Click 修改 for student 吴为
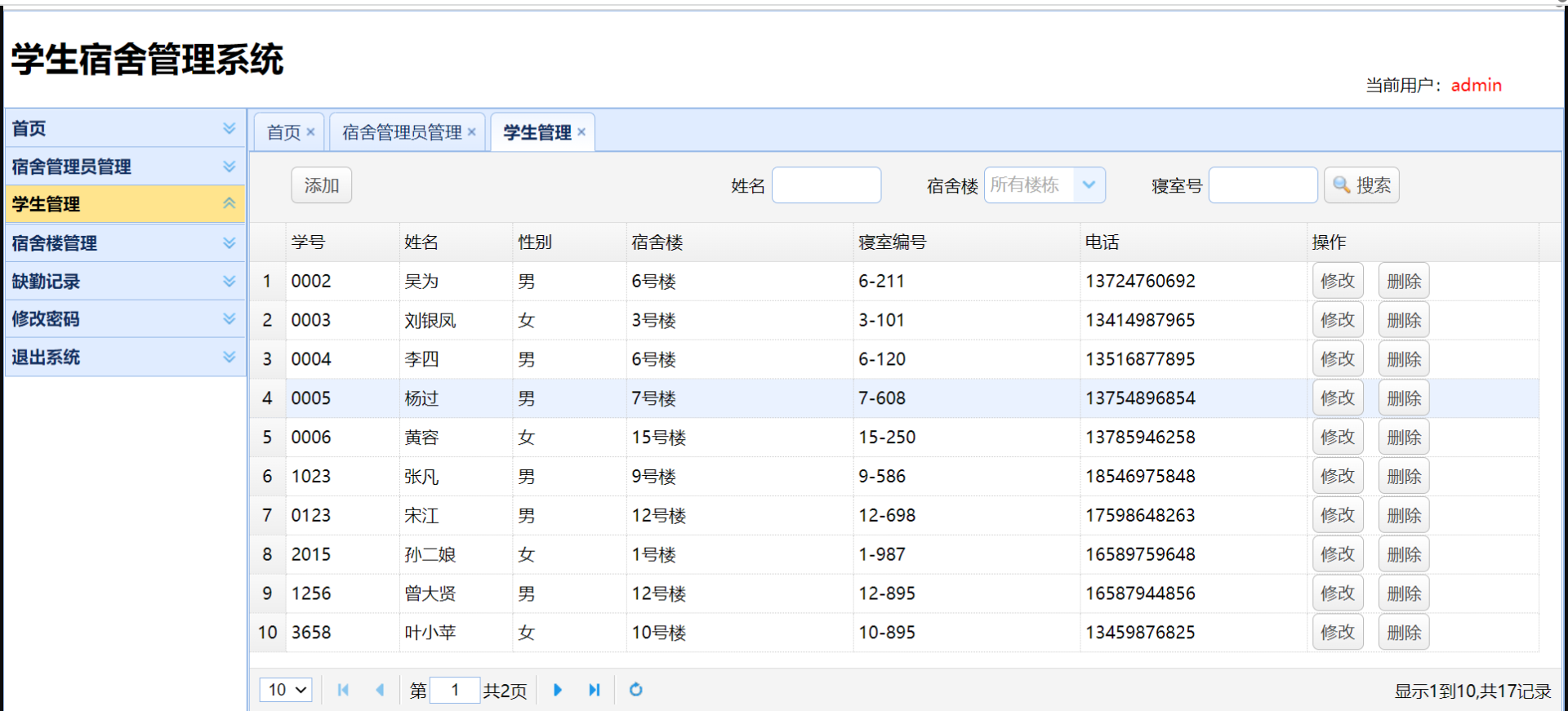Image resolution: width=1568 pixels, height=711 pixels. click(x=1338, y=281)
